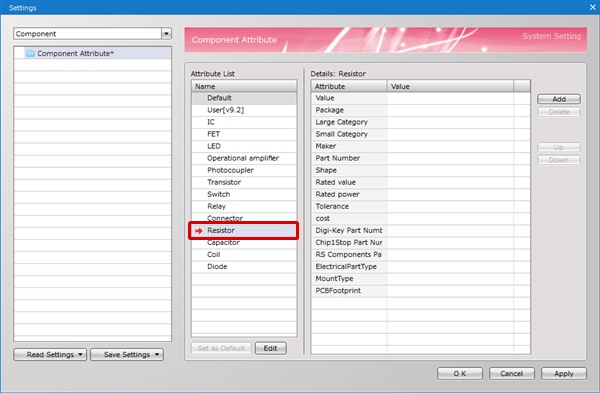Select the Rated value attribute row

click(x=421, y=183)
